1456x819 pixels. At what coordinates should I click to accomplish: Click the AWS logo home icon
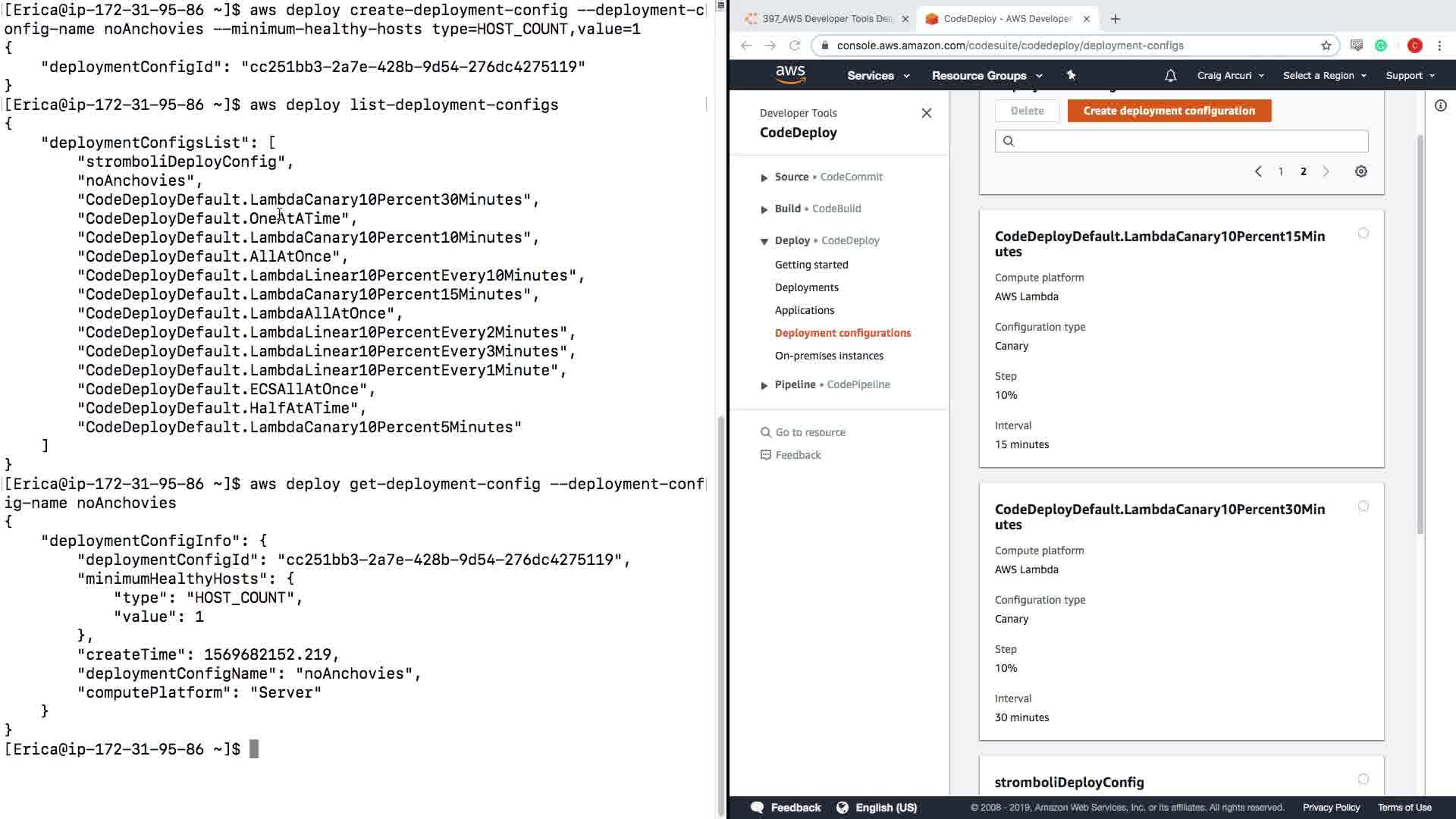790,74
